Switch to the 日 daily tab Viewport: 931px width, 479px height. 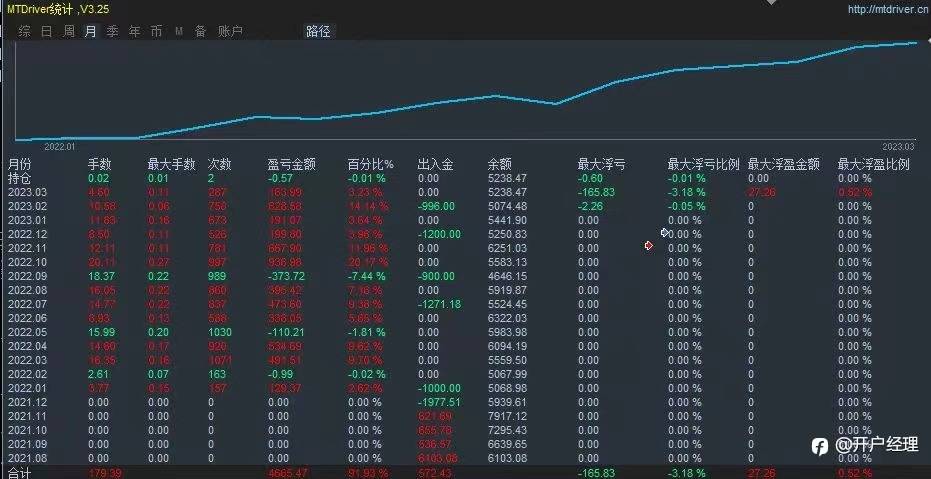47,31
